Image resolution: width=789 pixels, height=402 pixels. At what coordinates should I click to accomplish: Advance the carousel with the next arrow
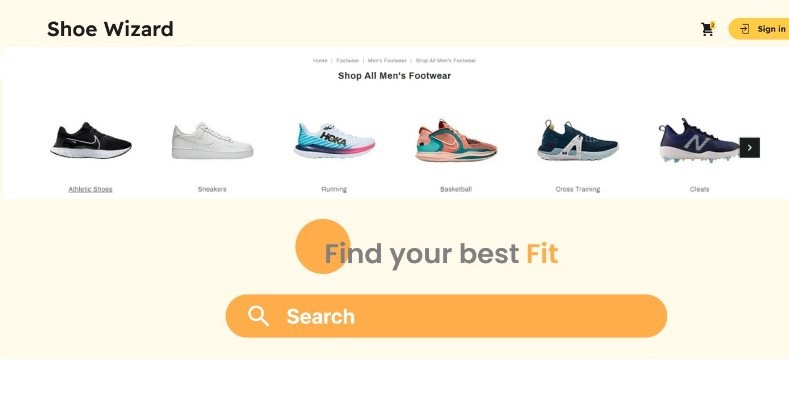[749, 147]
